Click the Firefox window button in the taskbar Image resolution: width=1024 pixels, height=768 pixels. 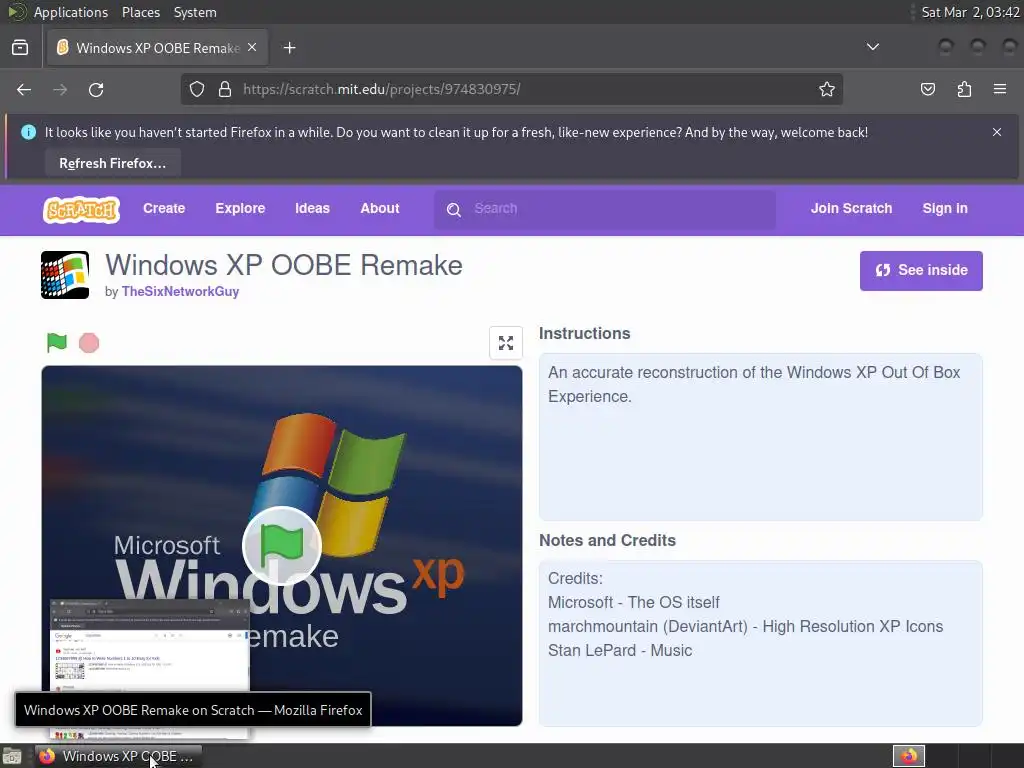(x=118, y=756)
